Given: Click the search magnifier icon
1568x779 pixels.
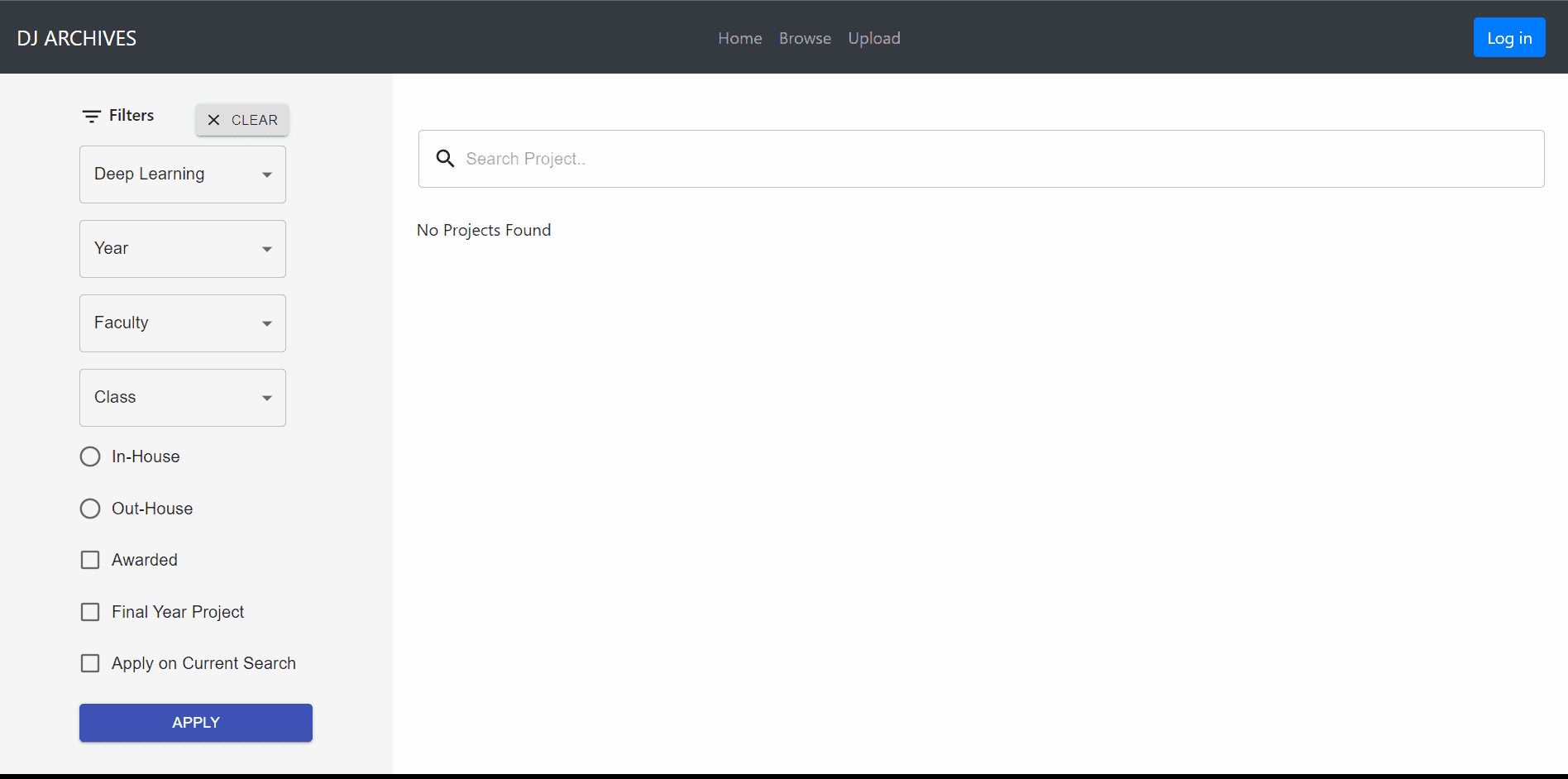Looking at the screenshot, I should (x=445, y=159).
